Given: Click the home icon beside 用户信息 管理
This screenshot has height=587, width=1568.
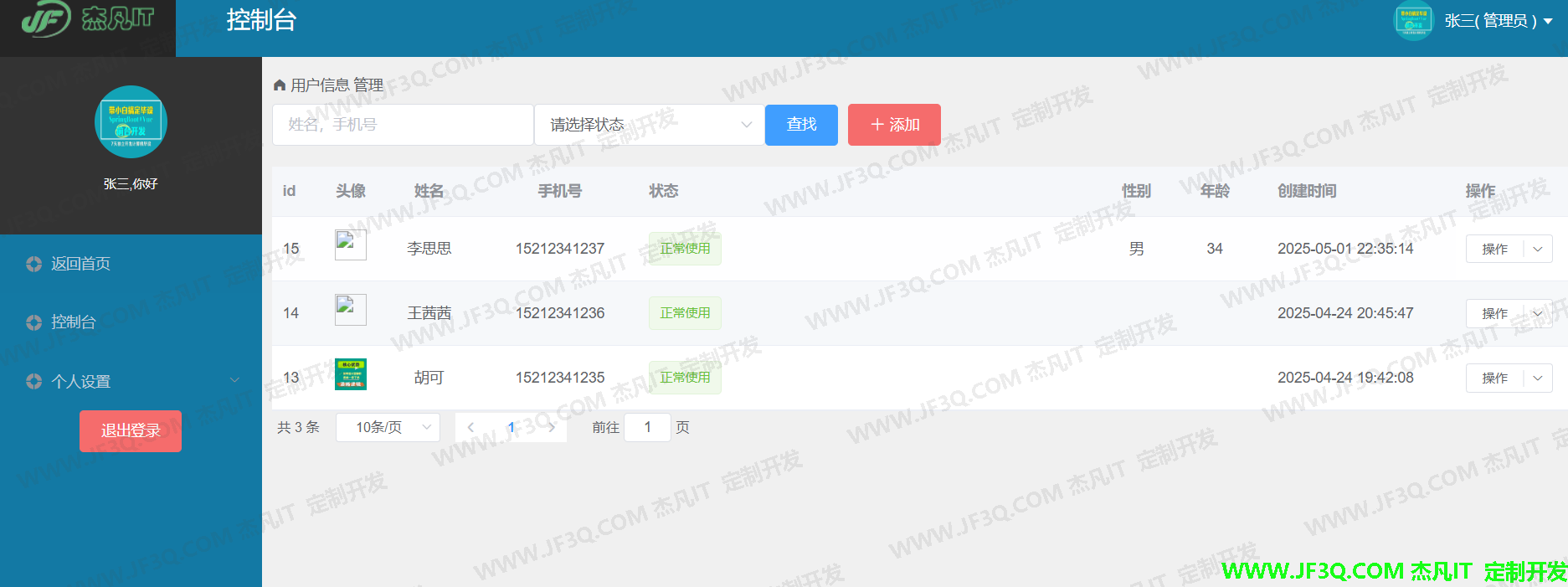Looking at the screenshot, I should click(x=280, y=85).
